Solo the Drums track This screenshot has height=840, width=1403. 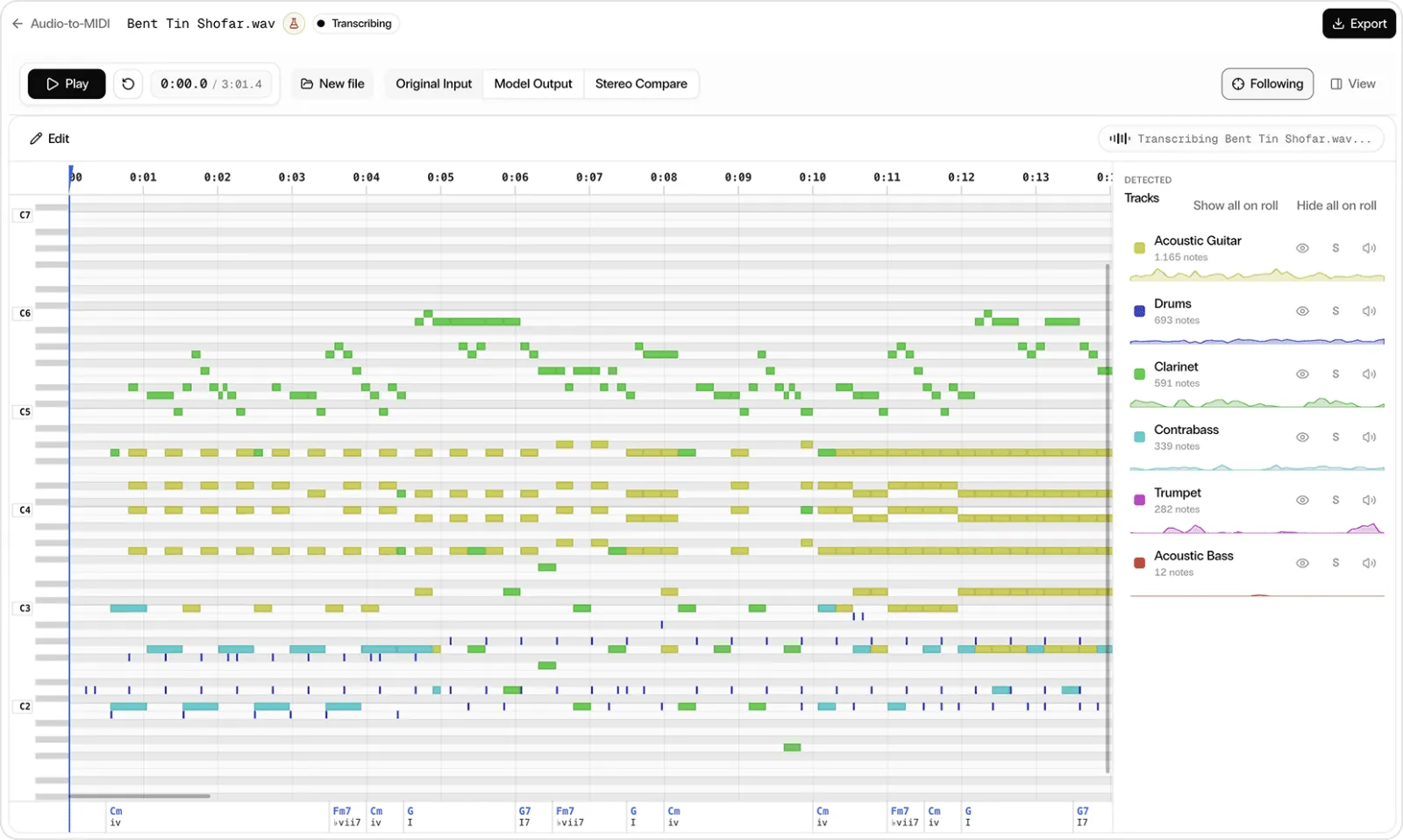coord(1335,311)
